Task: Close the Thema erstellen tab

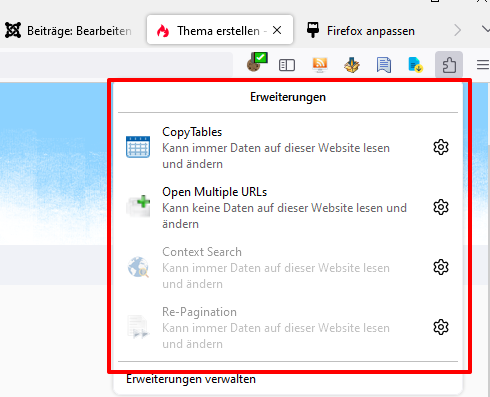Action: point(277,30)
